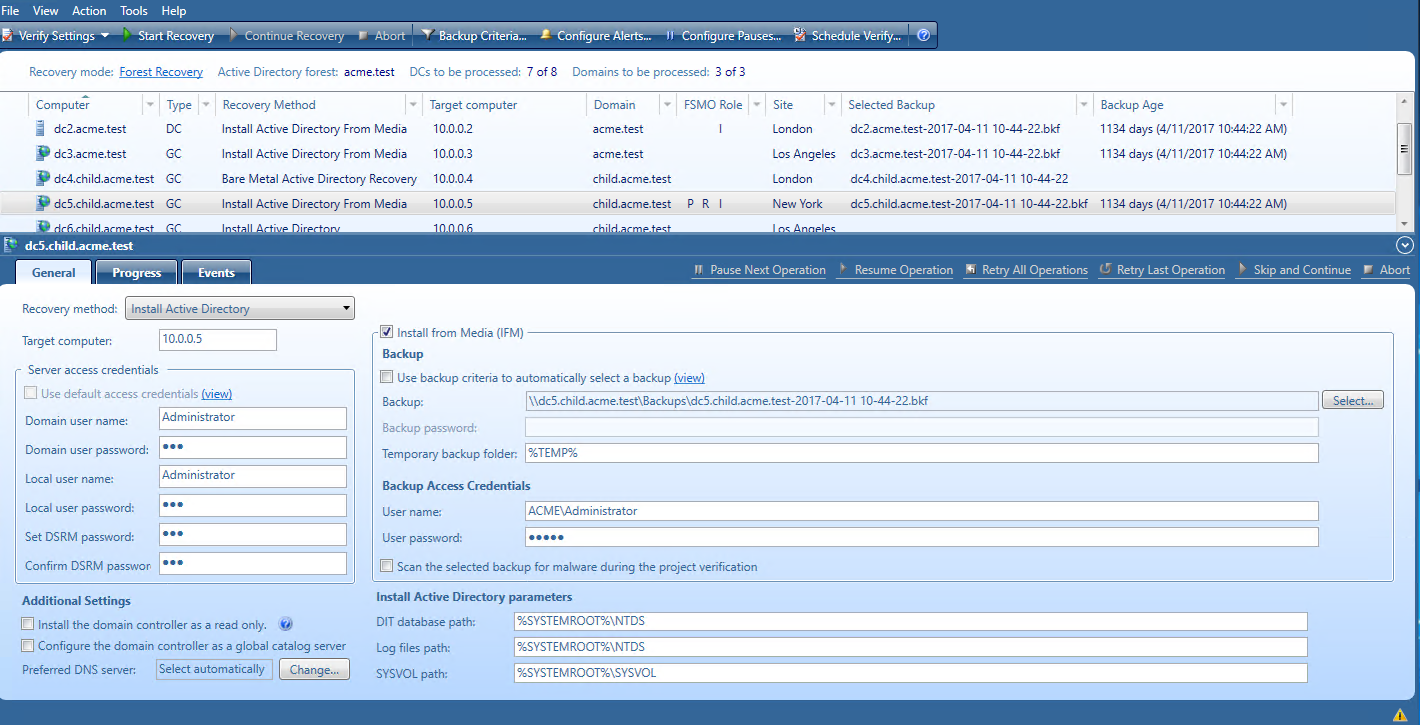Collapse the dc5.child.acme.test details panel
This screenshot has height=725, width=1420.
1405,245
